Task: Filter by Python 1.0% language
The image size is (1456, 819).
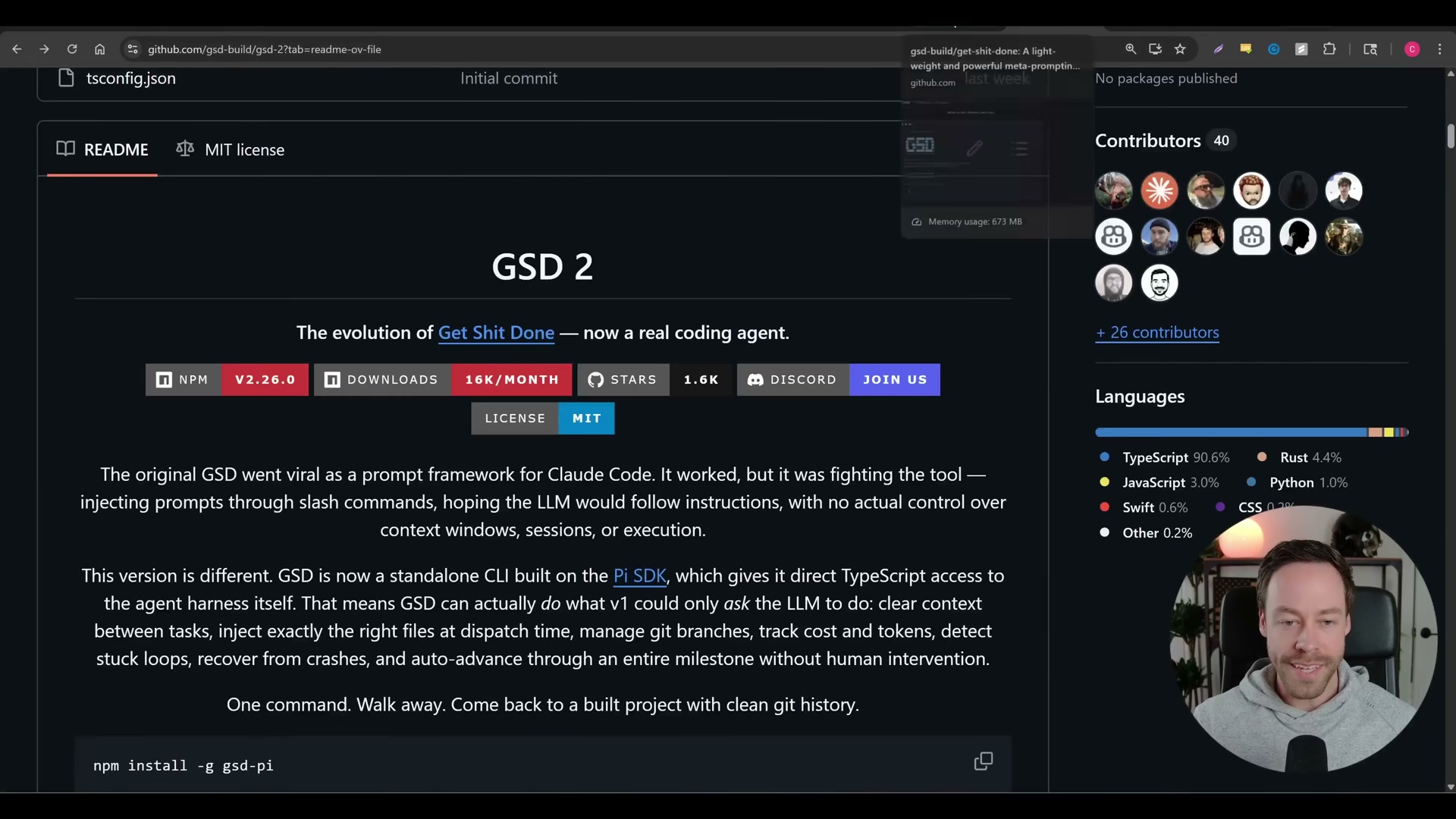Action: tap(1297, 483)
